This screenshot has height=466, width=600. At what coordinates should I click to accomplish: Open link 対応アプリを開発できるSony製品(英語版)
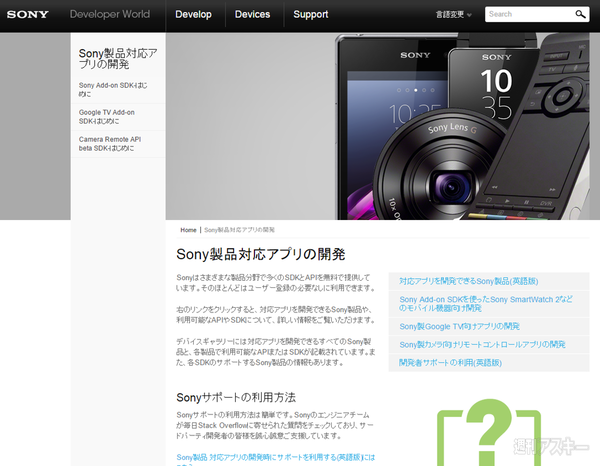point(469,281)
